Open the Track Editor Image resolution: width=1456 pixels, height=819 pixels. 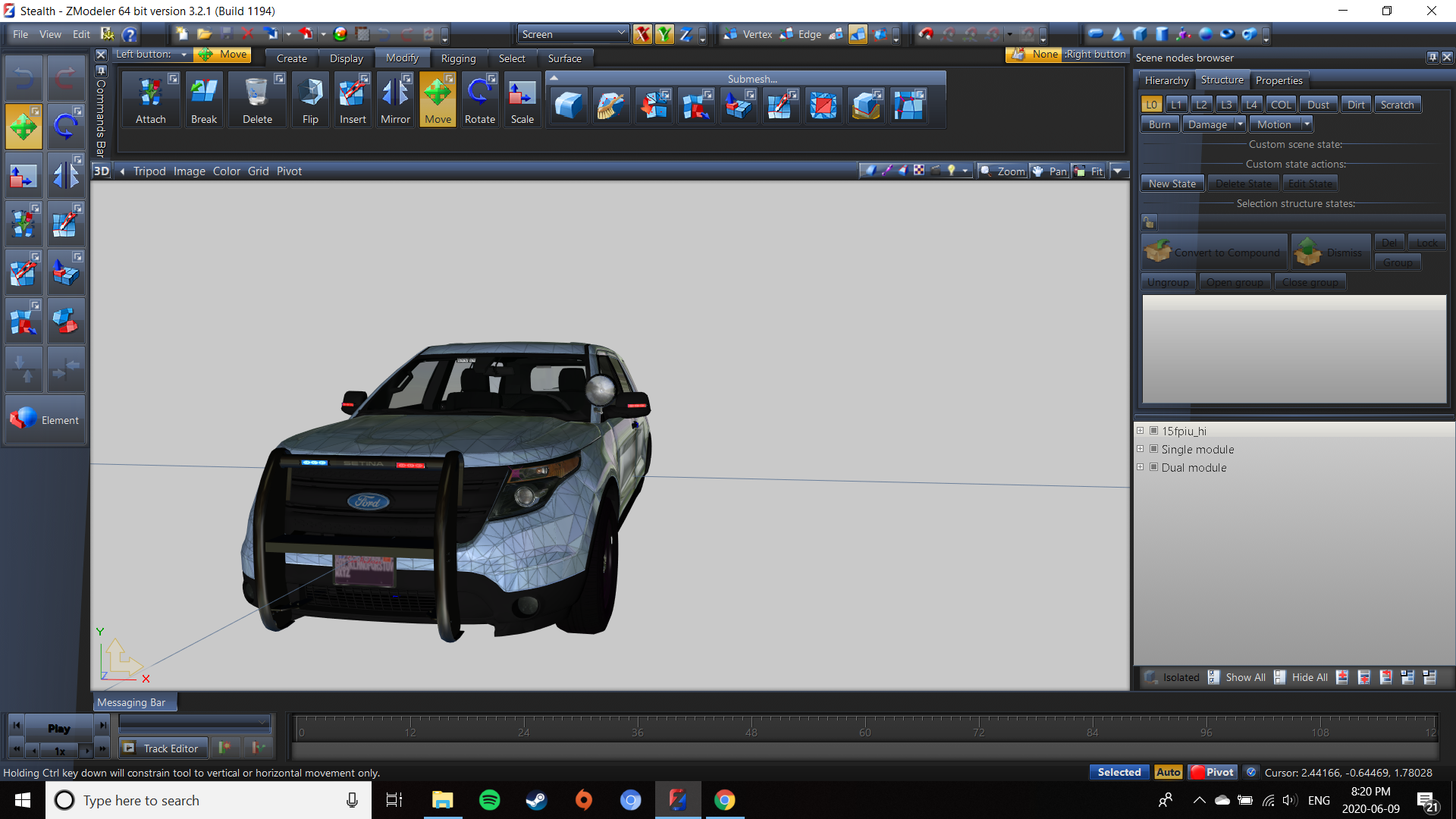point(162,748)
